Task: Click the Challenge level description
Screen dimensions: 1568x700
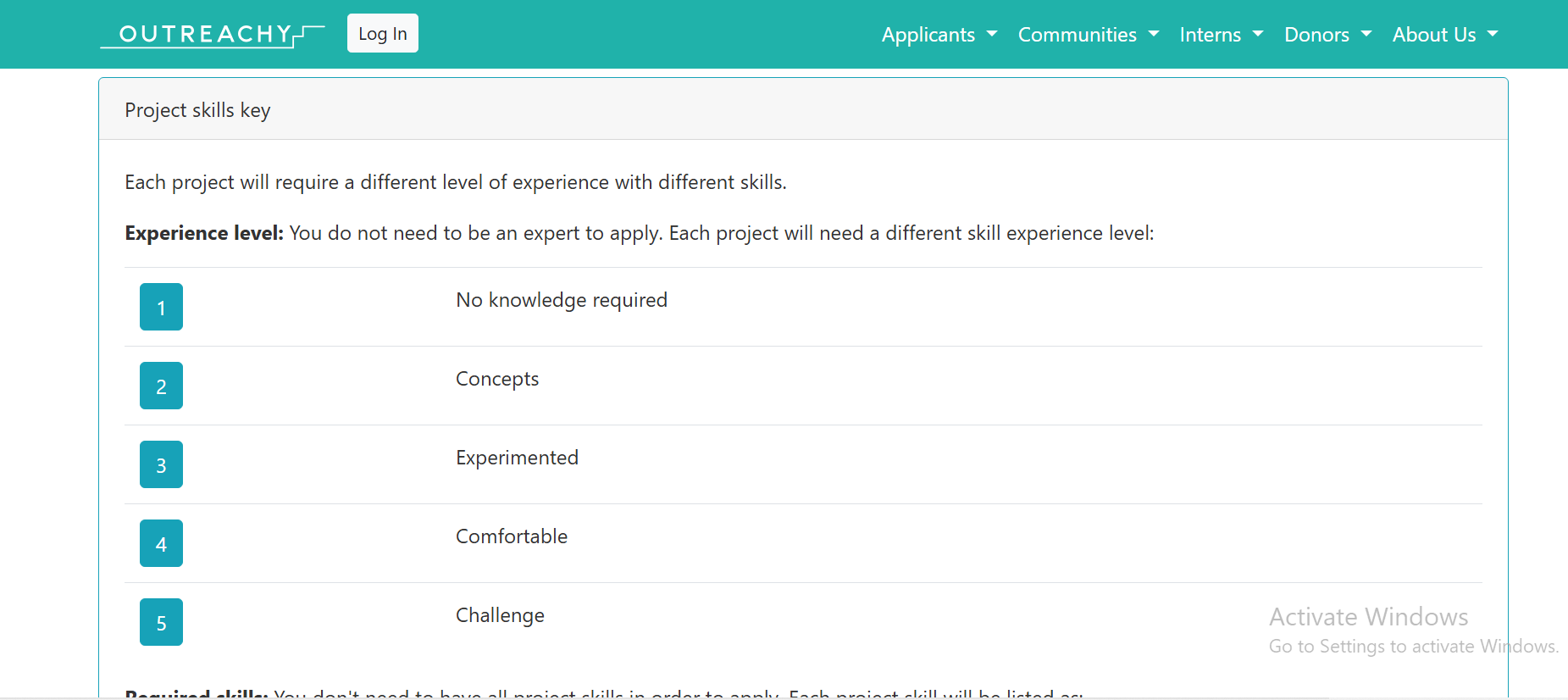Action: click(x=500, y=615)
